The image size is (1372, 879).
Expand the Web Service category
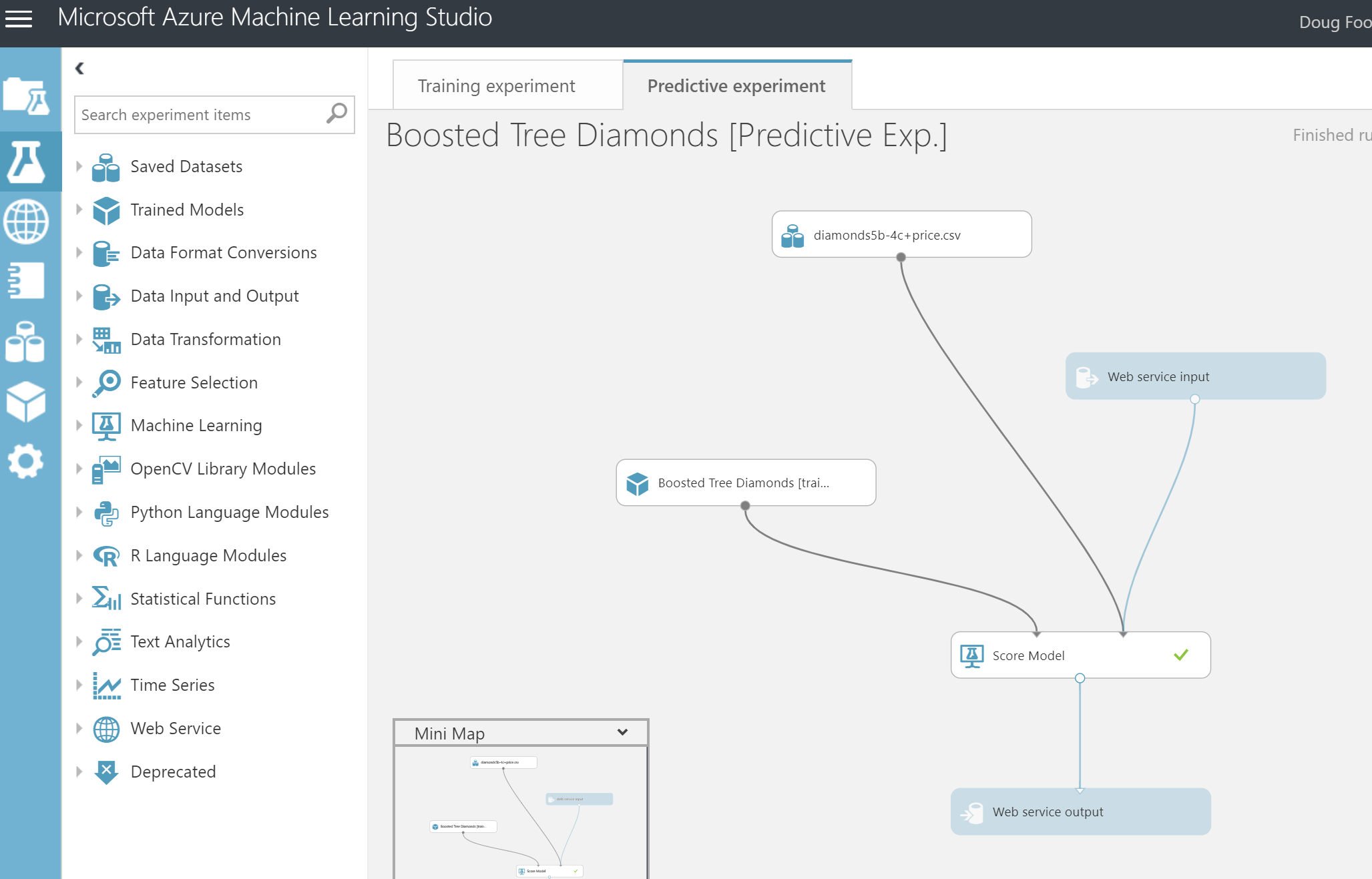[79, 728]
